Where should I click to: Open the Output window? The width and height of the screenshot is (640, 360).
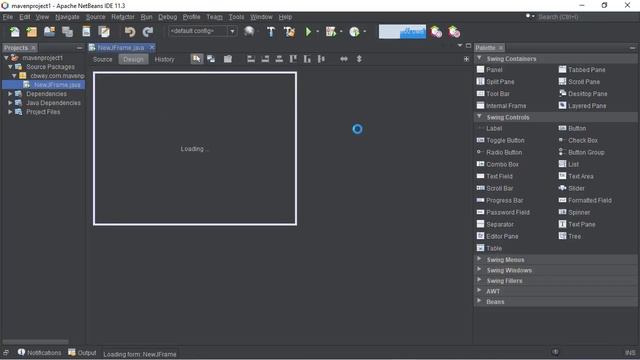pos(82,352)
